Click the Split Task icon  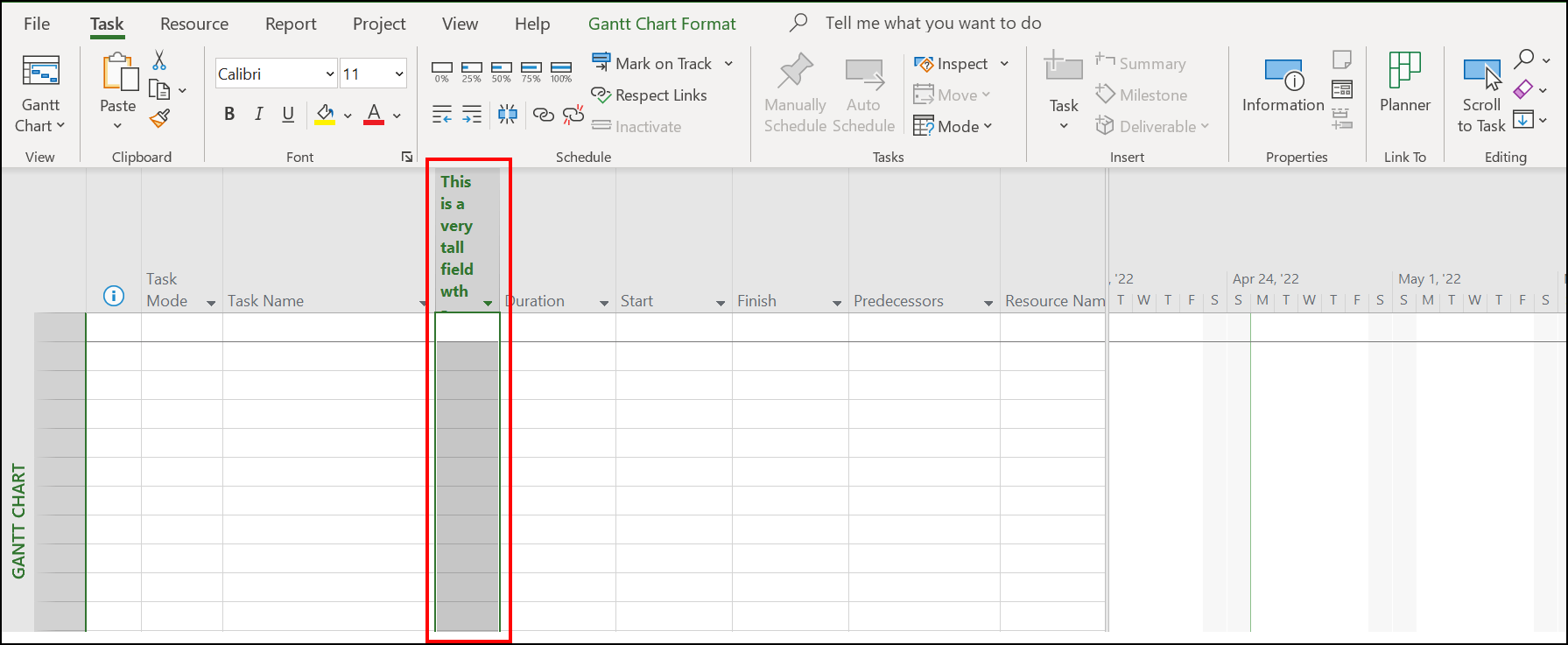[507, 114]
